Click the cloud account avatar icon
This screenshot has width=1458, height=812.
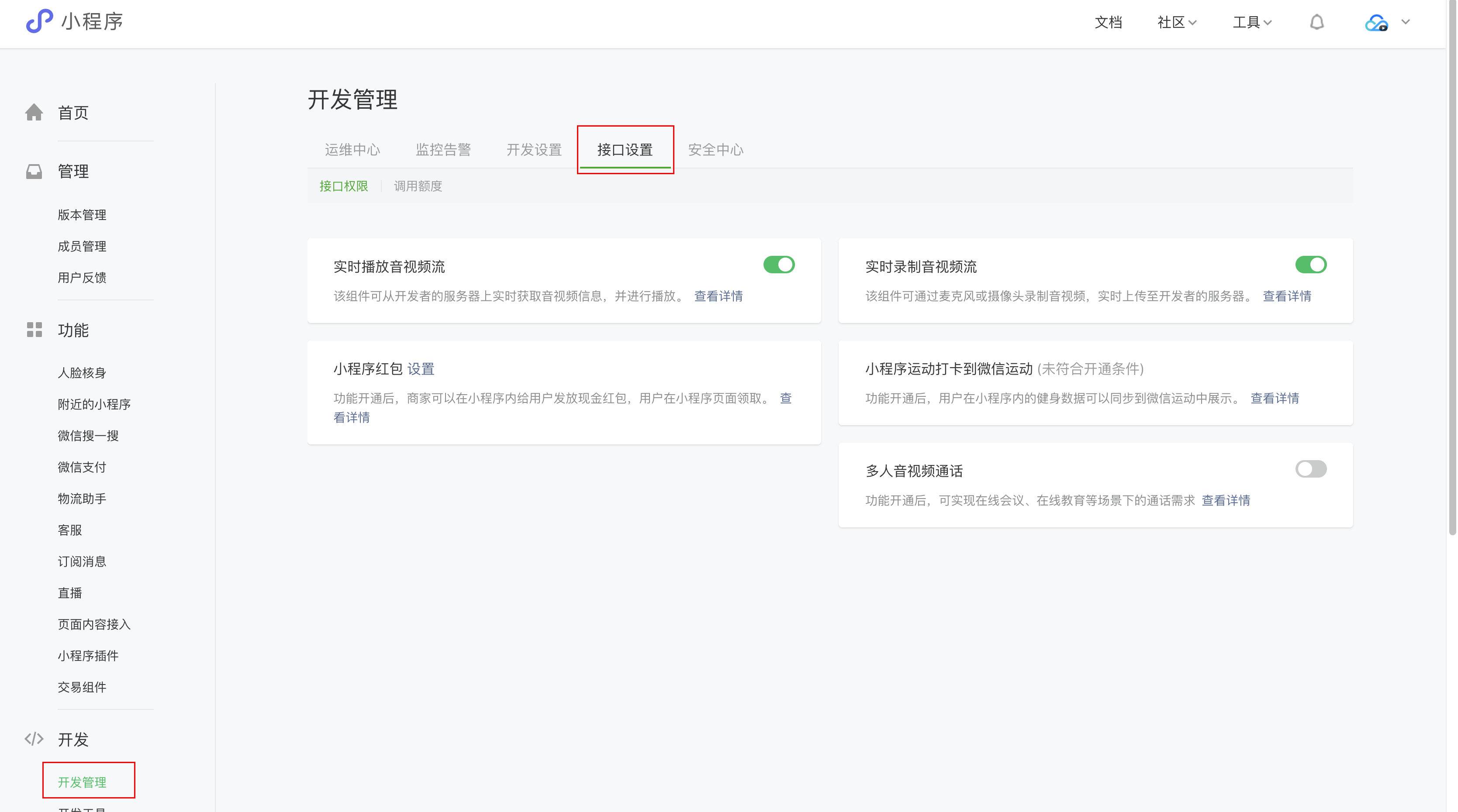click(1376, 23)
